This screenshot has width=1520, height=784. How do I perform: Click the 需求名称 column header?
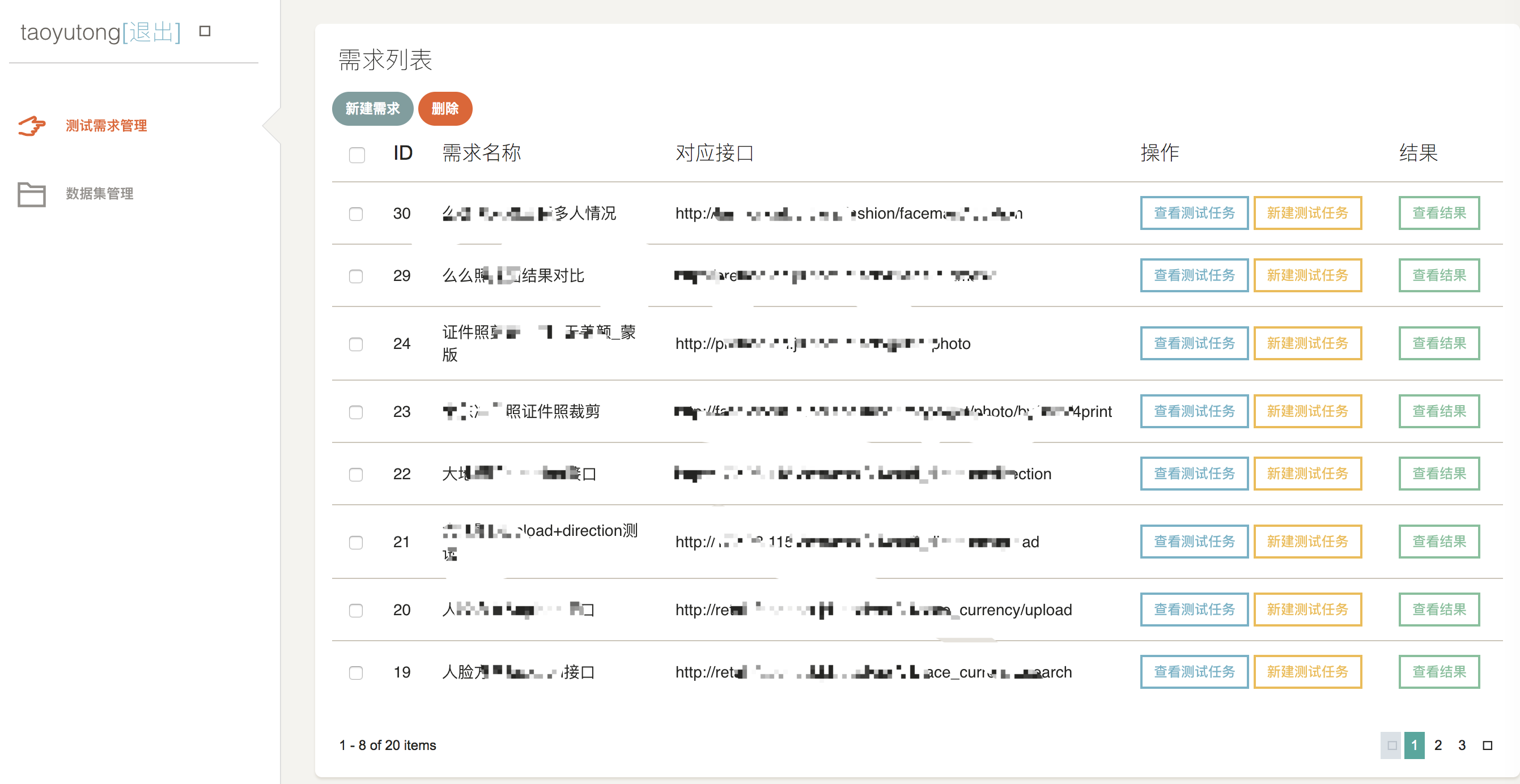click(482, 154)
